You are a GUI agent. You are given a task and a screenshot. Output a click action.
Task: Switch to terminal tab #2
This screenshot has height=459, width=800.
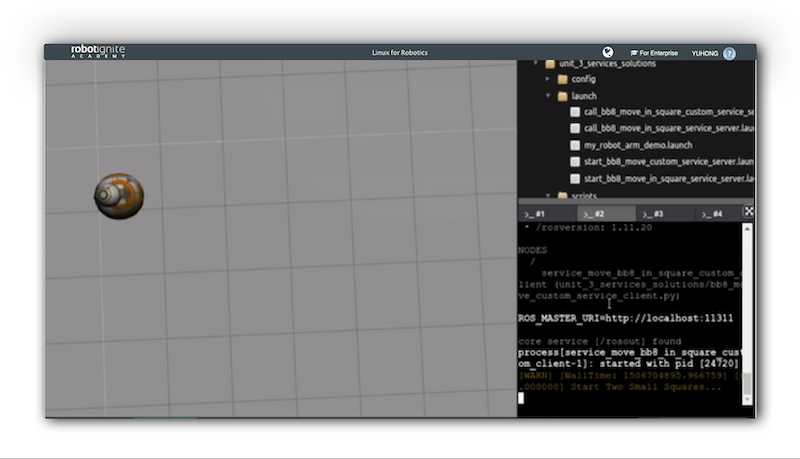point(606,214)
